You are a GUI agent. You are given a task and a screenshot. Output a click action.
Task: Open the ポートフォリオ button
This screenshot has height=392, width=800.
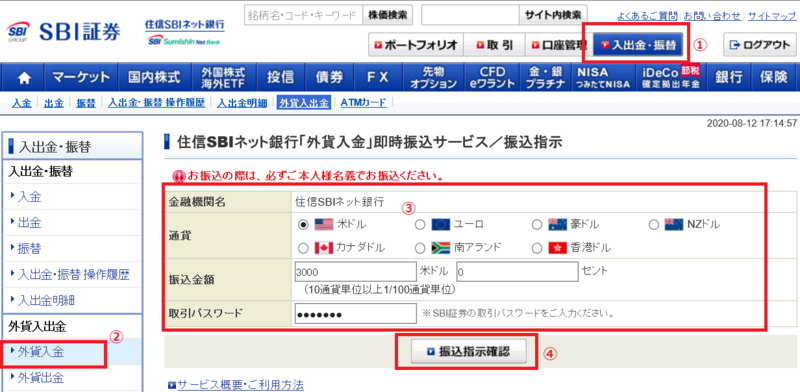point(415,45)
